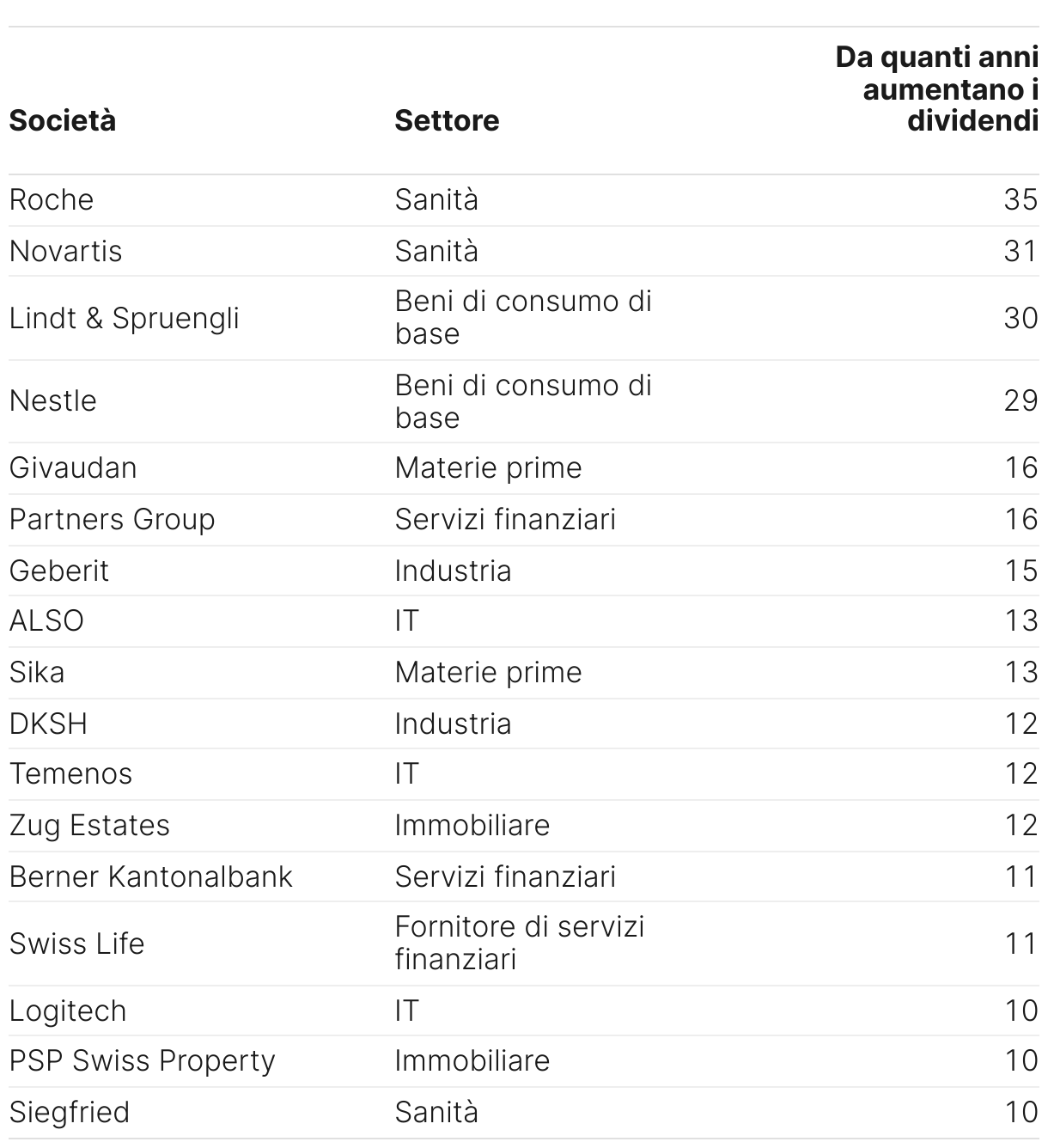This screenshot has height=1148, width=1048.
Task: Click the ALSO company cell
Action: [x=46, y=620]
